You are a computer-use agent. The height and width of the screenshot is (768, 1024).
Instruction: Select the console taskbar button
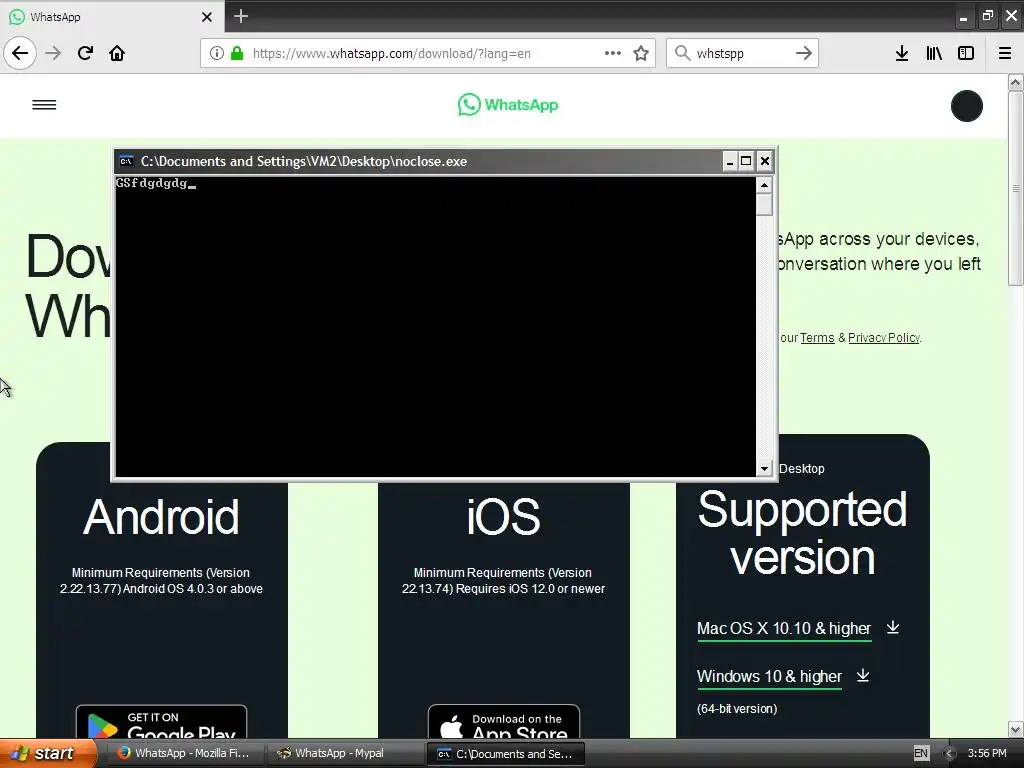coord(505,753)
